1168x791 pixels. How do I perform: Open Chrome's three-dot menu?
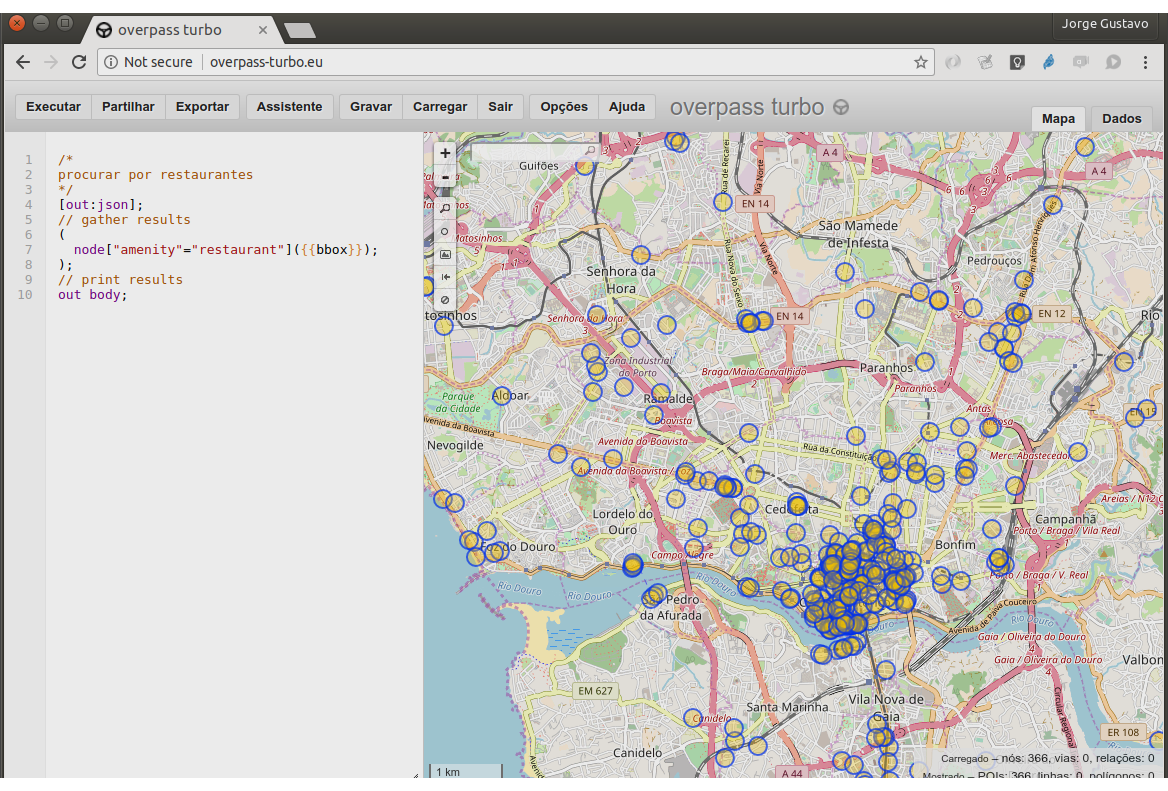coord(1145,62)
